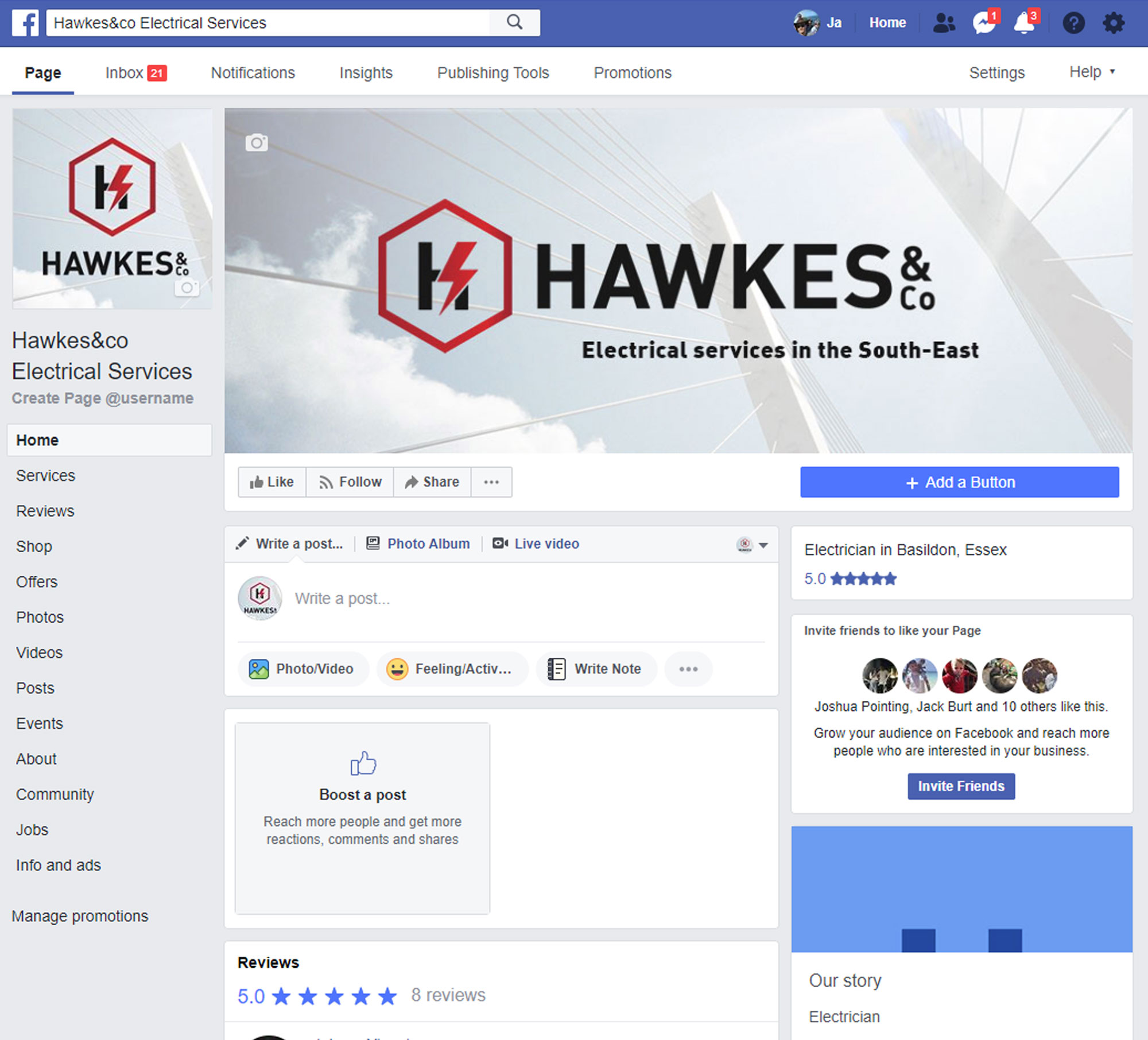Select Reviews in the left sidebar
Screen dimensions: 1148x1040
45,511
